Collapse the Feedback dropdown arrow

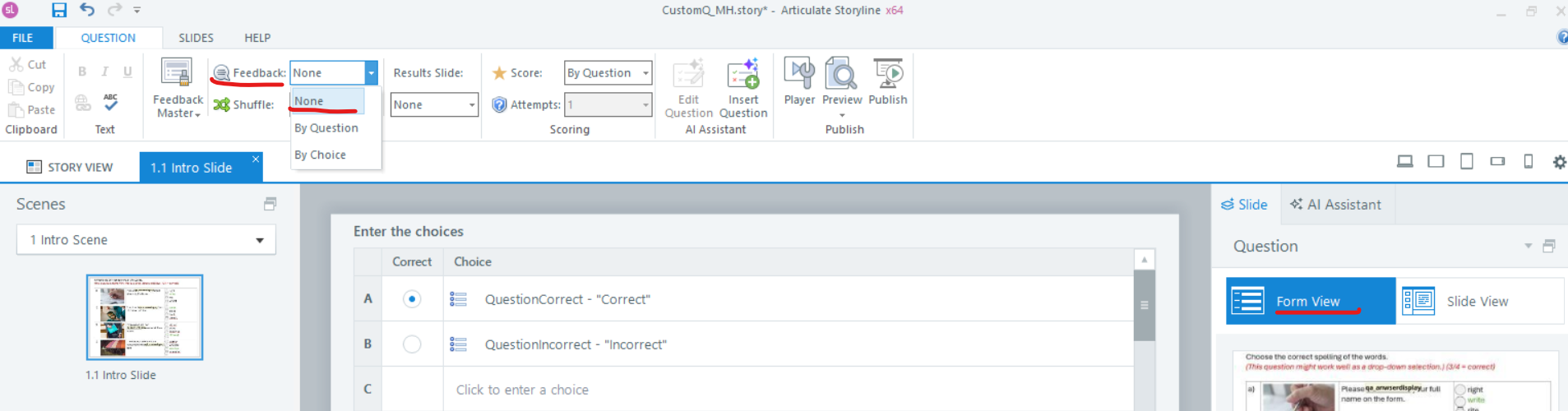pos(372,72)
